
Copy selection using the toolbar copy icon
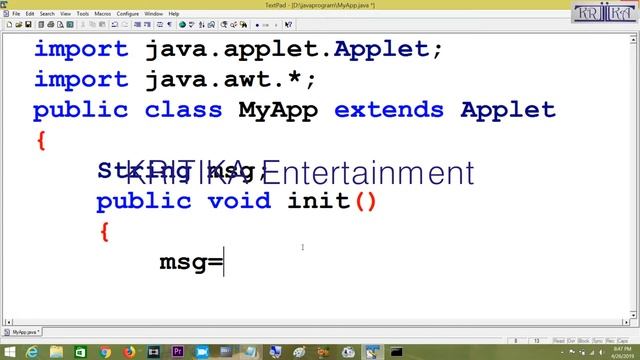point(93,24)
